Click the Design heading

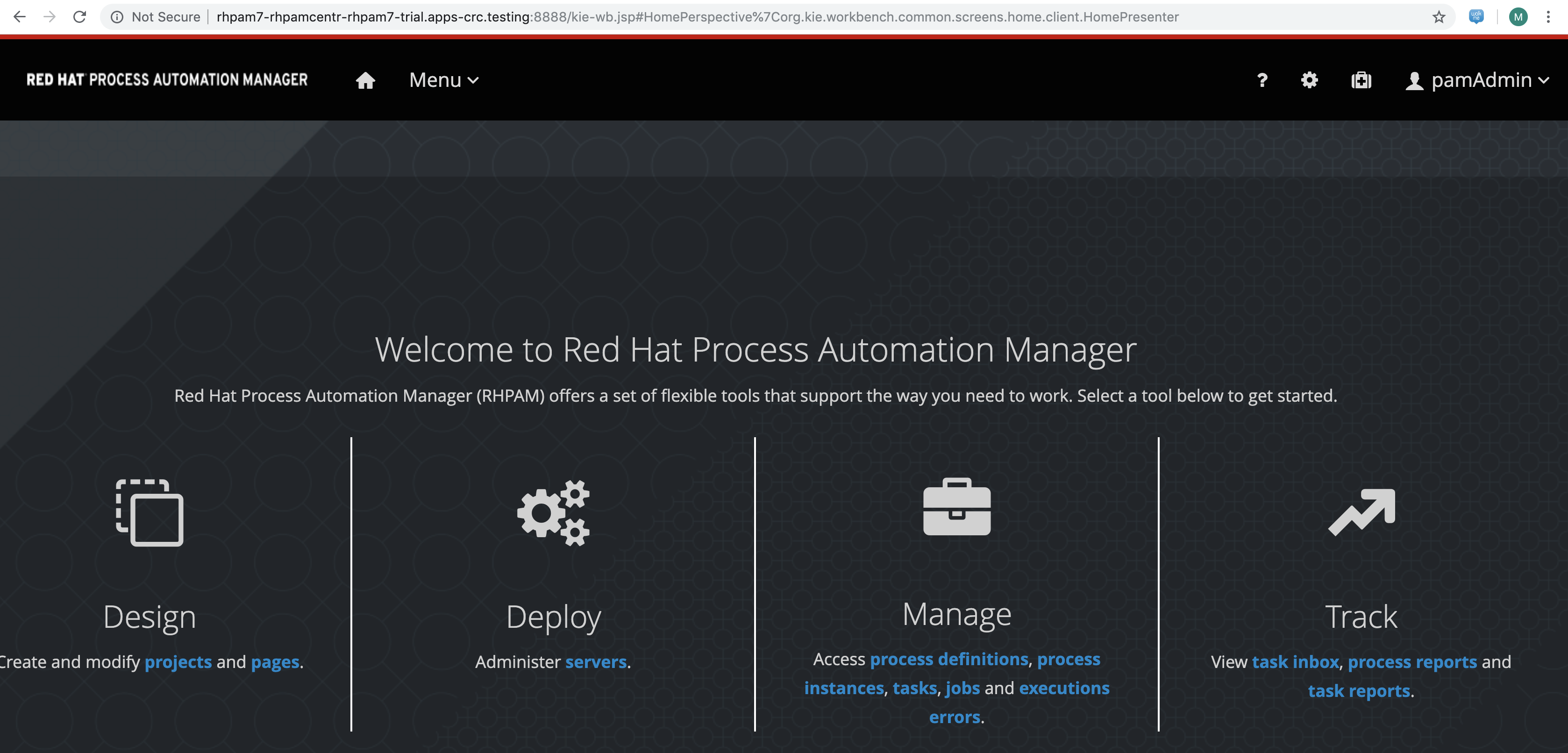(x=149, y=617)
